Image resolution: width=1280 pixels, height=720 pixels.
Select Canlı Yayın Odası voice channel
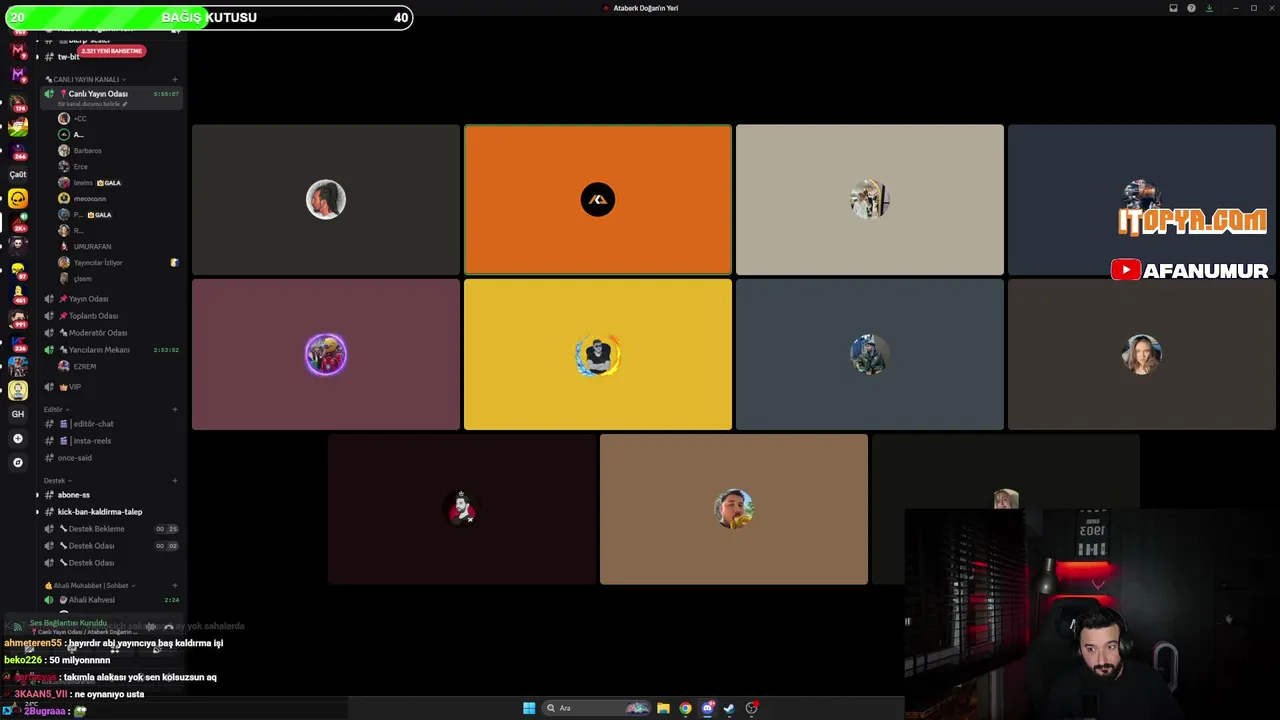(x=111, y=97)
